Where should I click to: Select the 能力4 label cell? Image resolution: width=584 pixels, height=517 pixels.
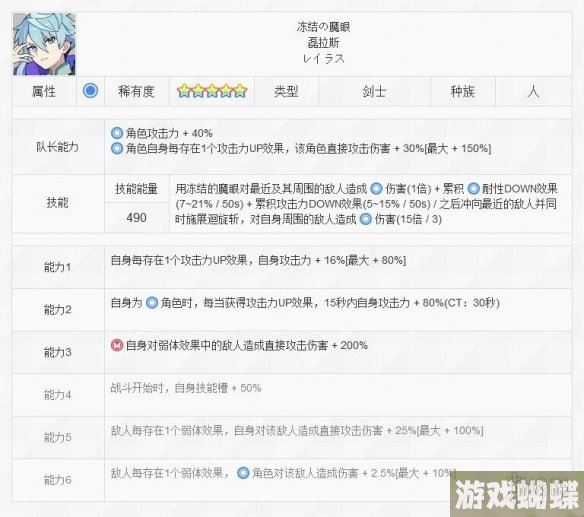click(x=58, y=395)
